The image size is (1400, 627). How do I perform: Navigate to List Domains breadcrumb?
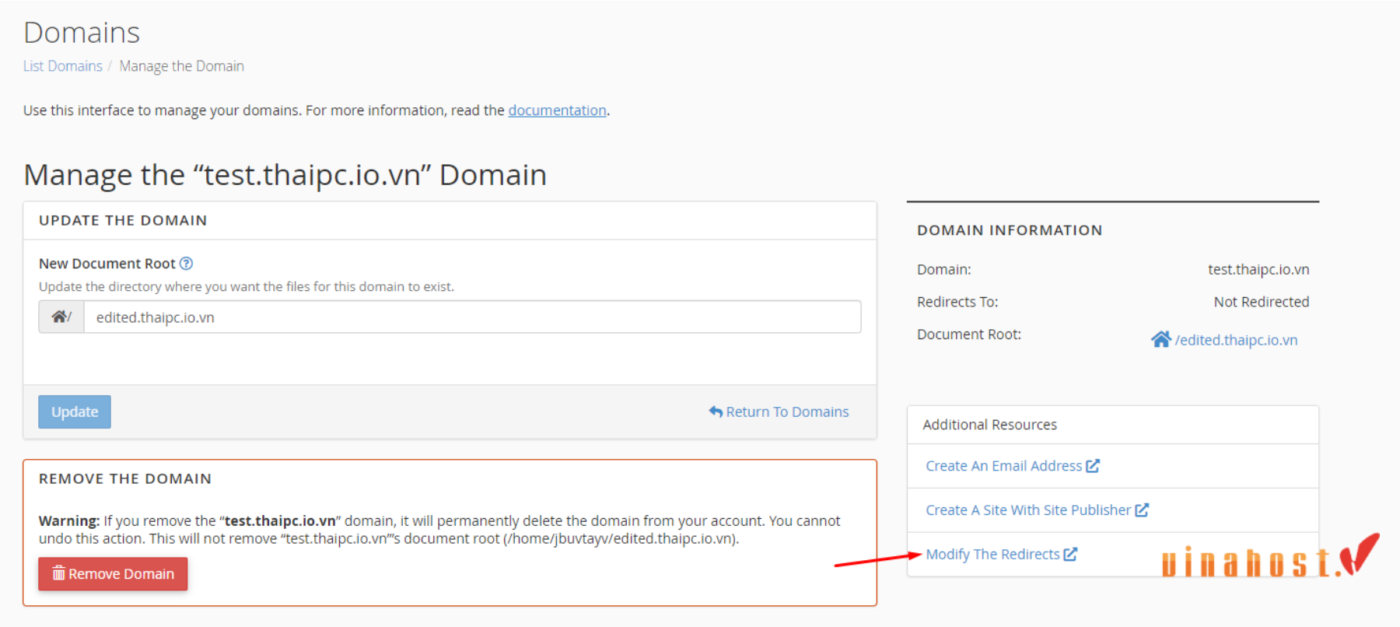(62, 65)
